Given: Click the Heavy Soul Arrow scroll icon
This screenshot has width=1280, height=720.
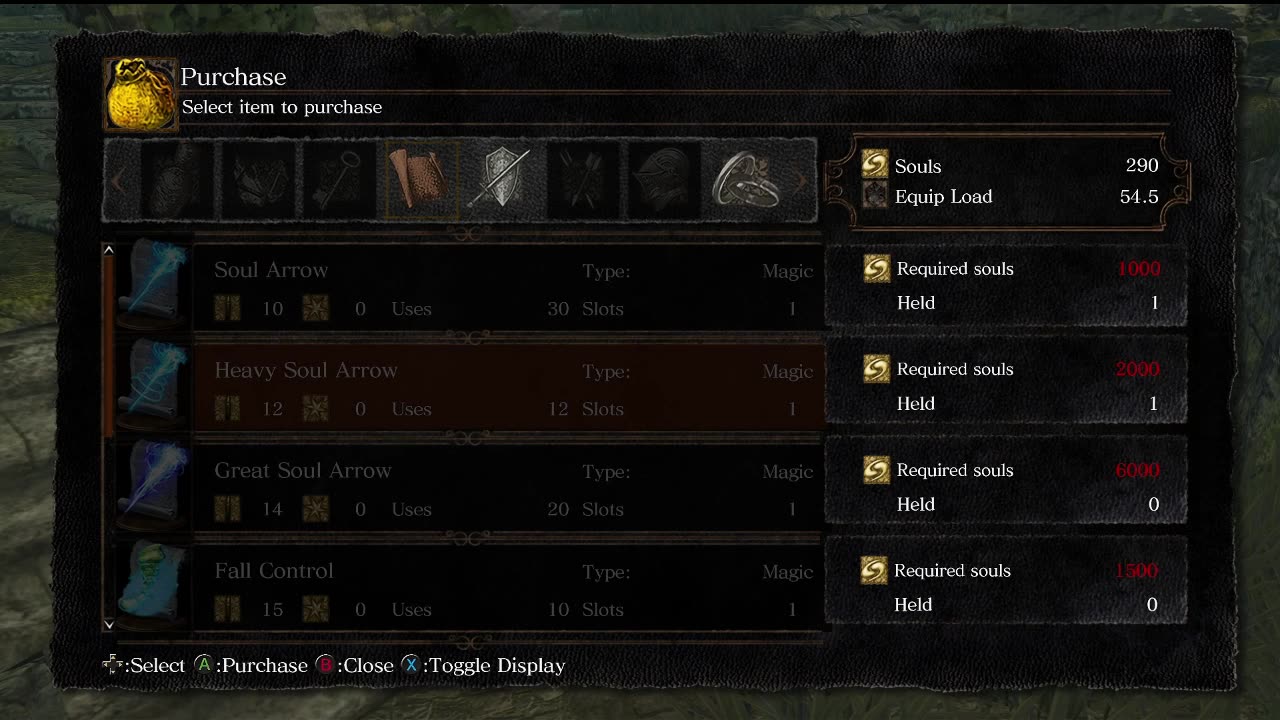Looking at the screenshot, I should click(154, 386).
